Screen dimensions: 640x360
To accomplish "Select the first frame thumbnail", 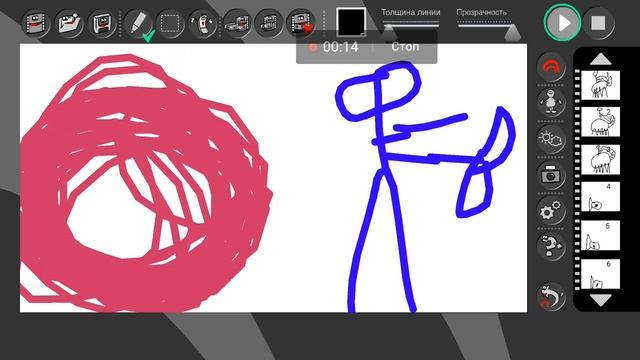I will tap(600, 85).
